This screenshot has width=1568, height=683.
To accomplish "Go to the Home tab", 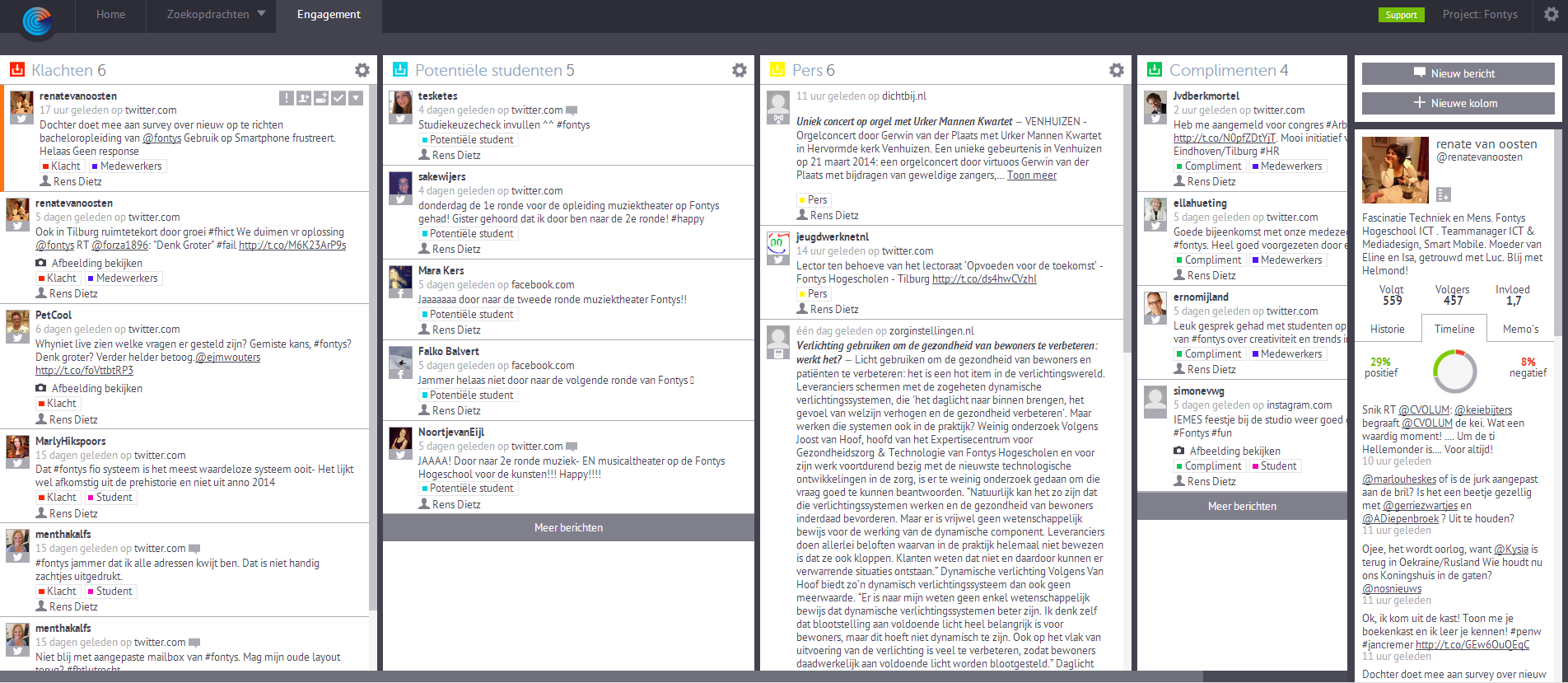I will (110, 14).
